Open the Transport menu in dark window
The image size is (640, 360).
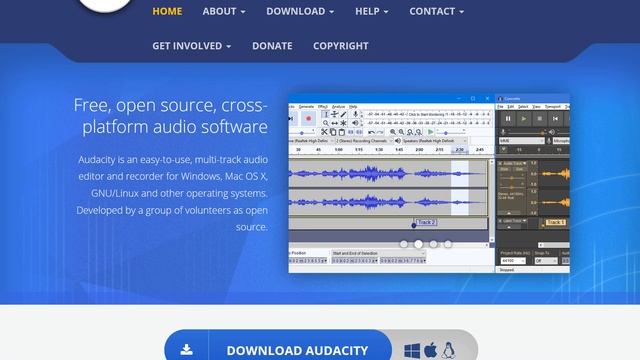click(553, 107)
